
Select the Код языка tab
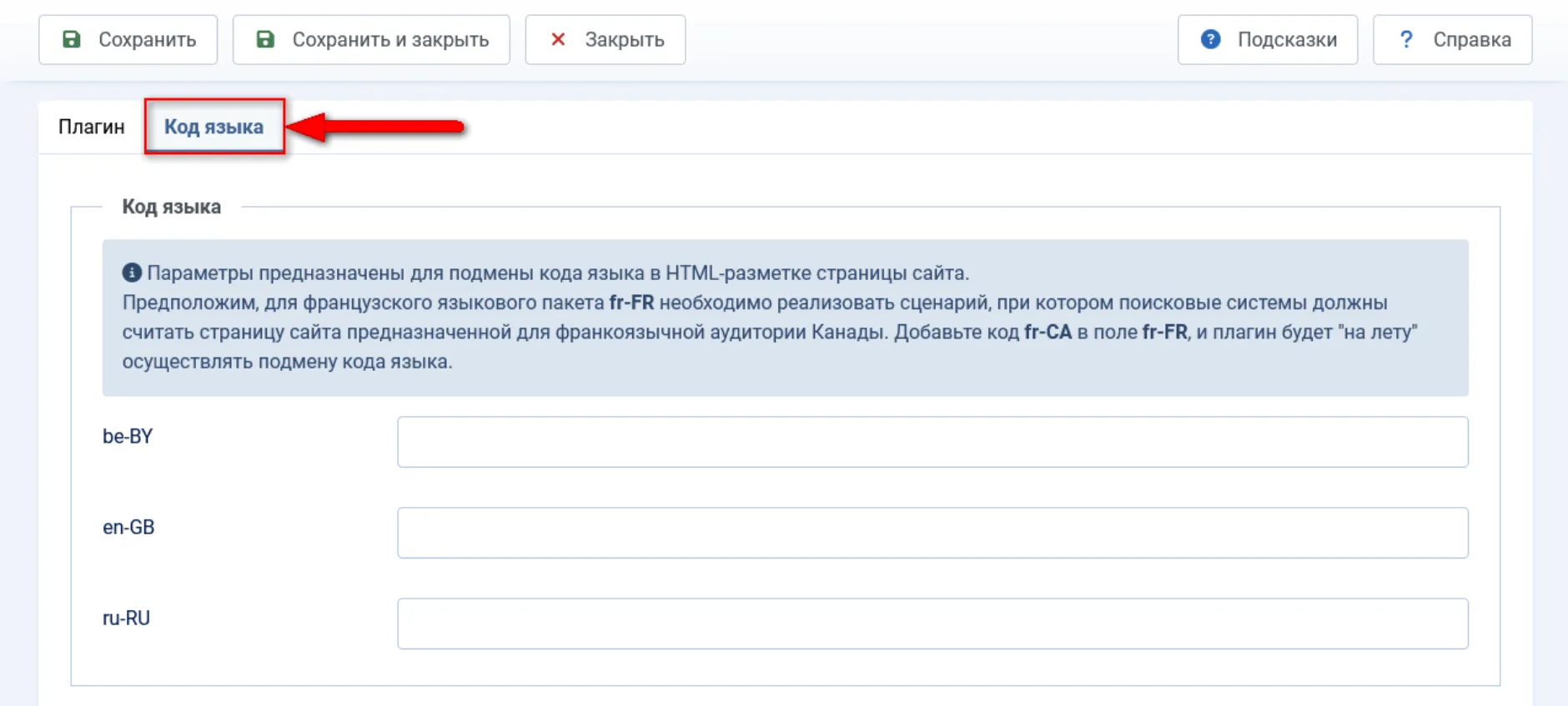point(214,127)
